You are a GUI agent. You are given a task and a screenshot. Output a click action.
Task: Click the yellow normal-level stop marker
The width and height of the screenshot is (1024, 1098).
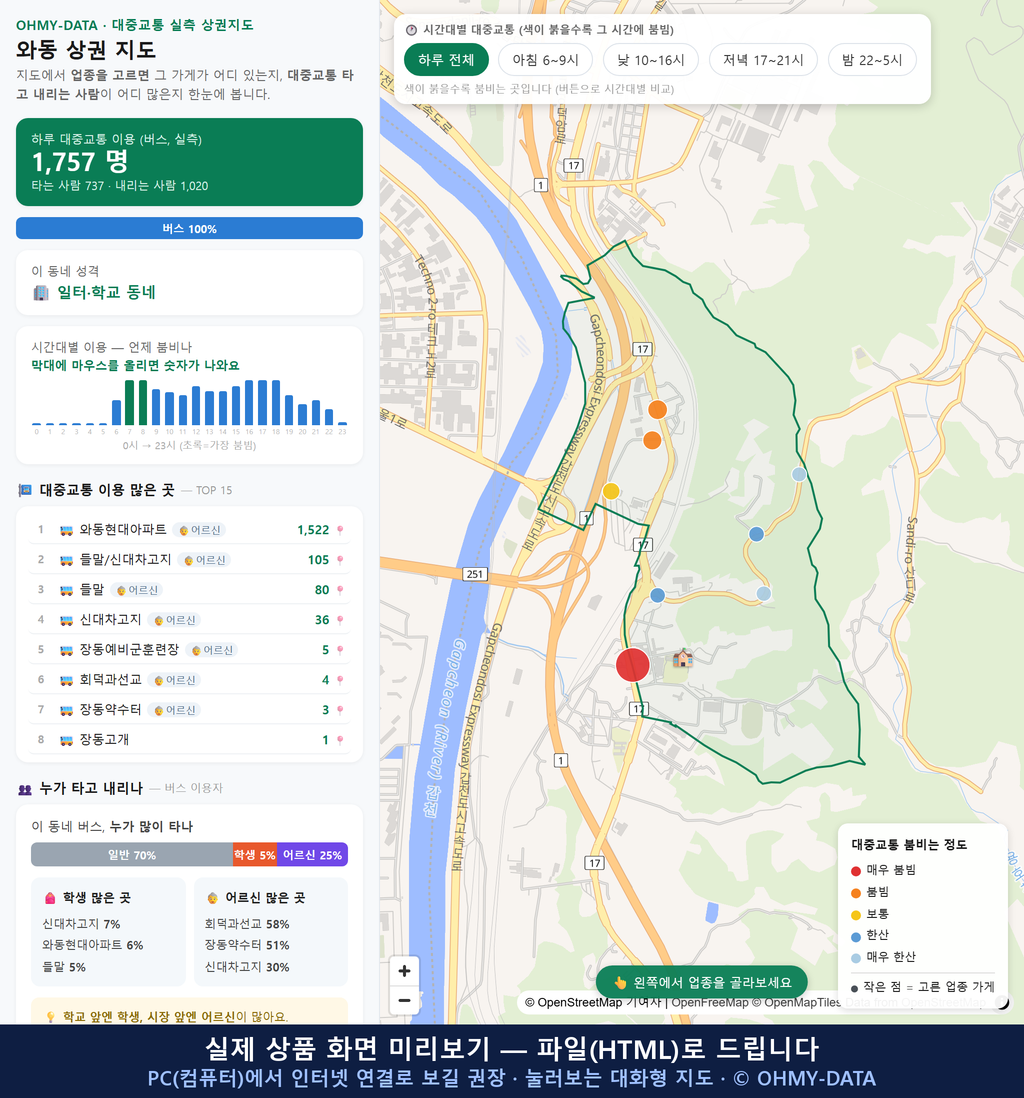(611, 491)
